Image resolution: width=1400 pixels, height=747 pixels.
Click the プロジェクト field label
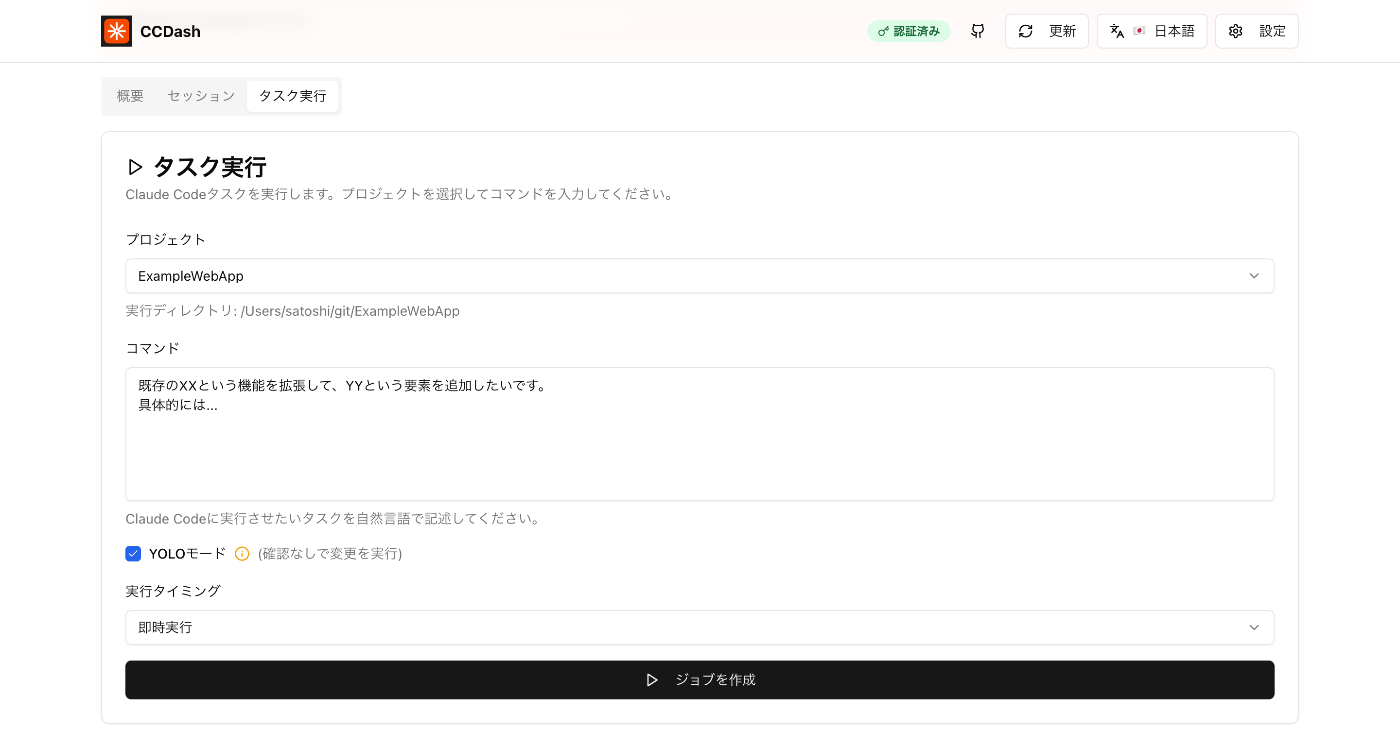pyautogui.click(x=166, y=240)
